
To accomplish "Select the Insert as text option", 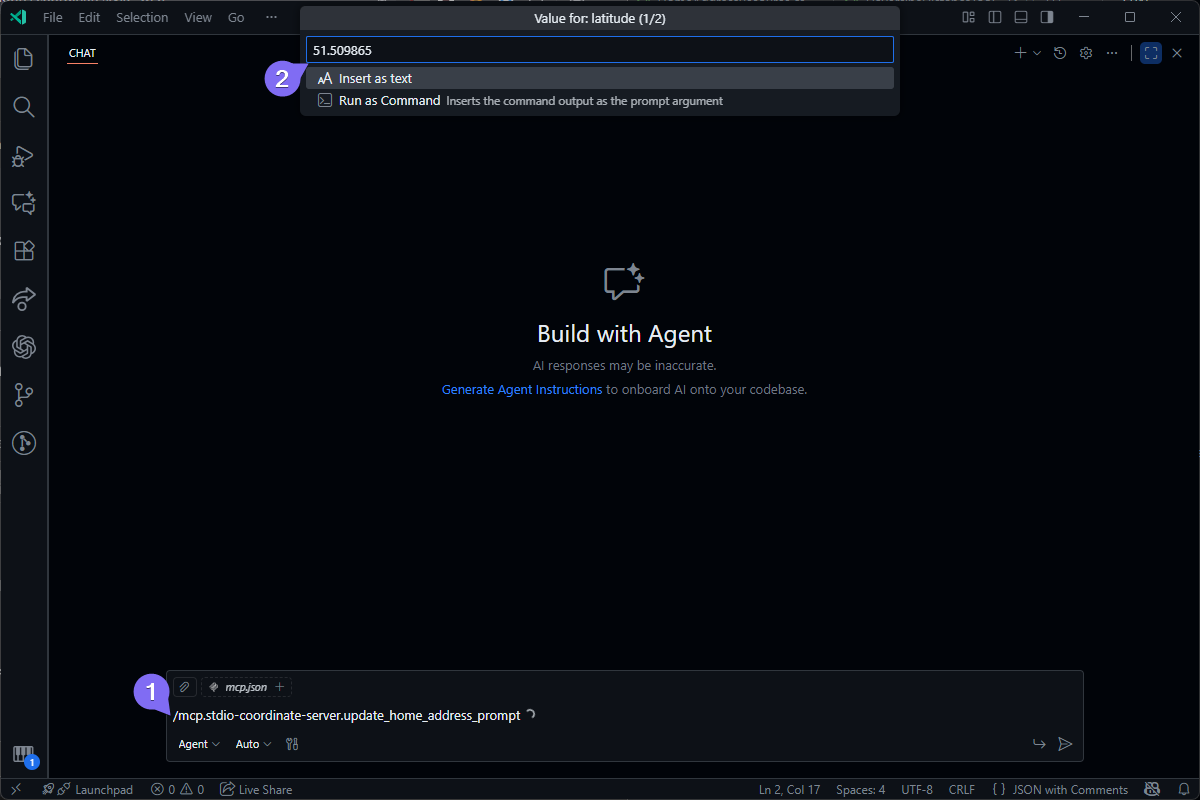I will point(375,78).
